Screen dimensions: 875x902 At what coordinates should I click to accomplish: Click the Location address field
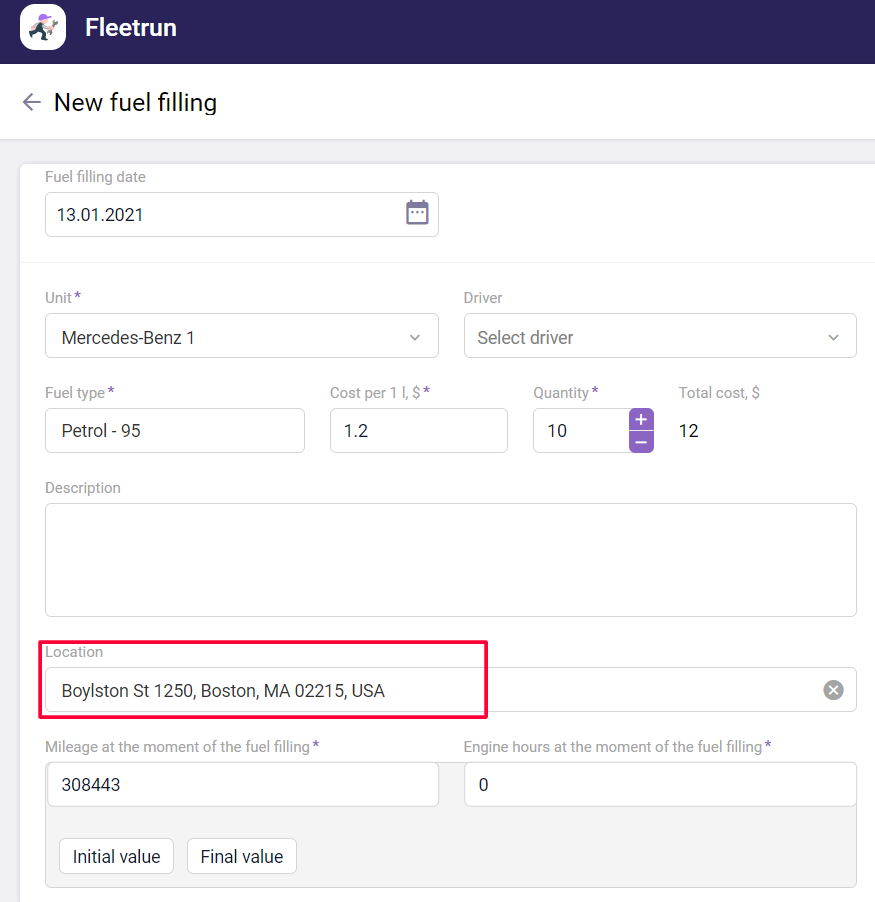click(x=430, y=690)
